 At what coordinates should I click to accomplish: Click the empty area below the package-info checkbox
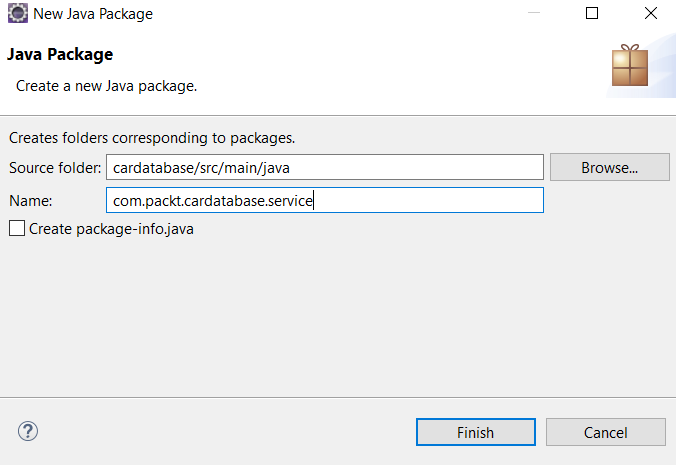tap(338, 317)
